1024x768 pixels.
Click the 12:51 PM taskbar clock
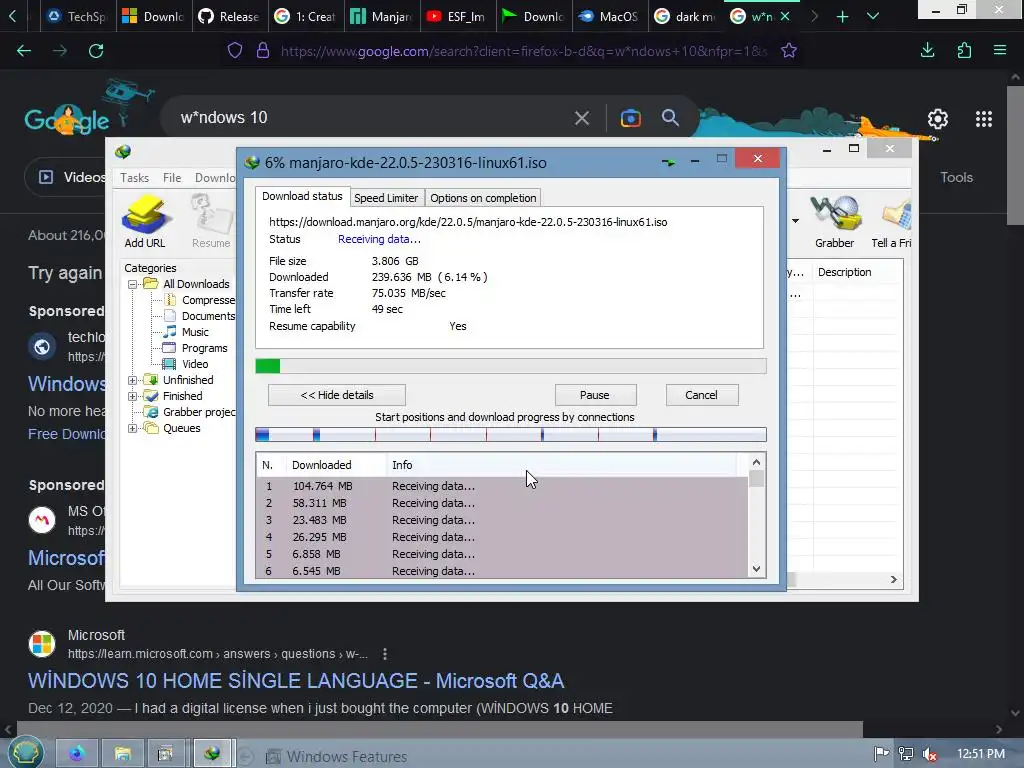(980, 754)
